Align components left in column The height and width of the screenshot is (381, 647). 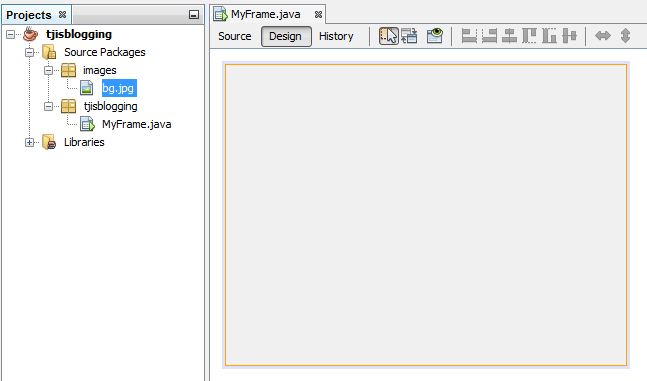pos(469,36)
